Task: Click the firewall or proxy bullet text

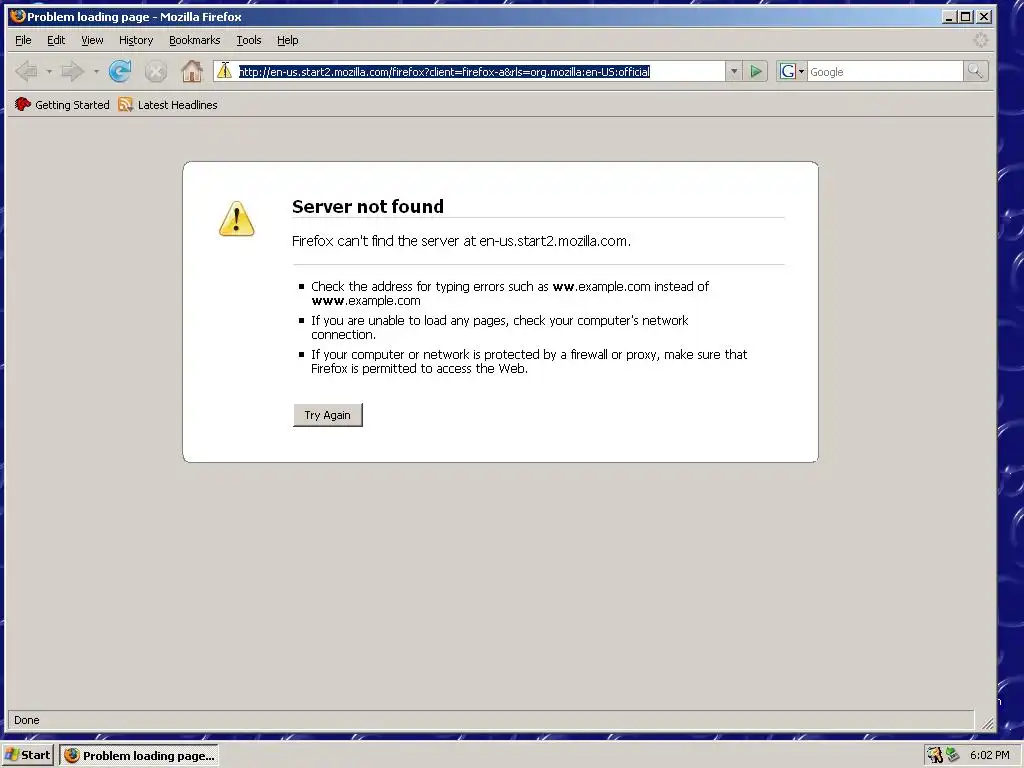Action: pyautogui.click(x=529, y=361)
